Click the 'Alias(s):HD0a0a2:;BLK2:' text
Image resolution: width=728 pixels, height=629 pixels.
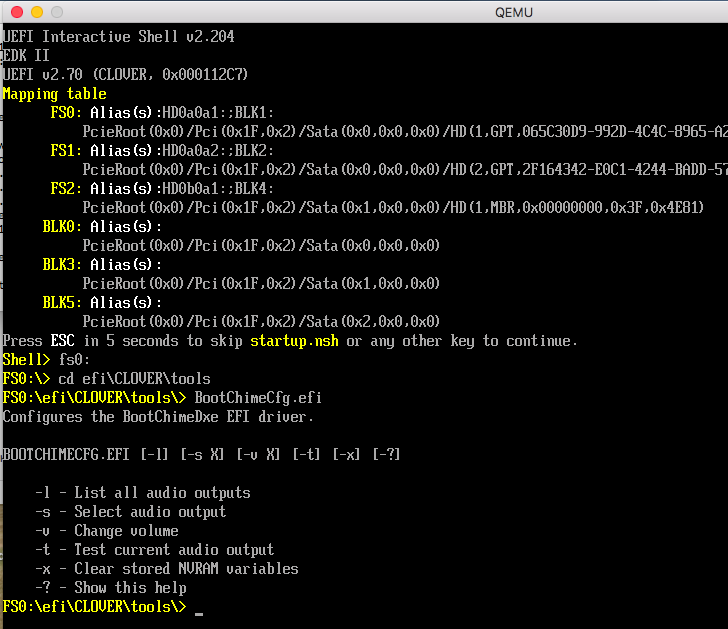tap(182, 151)
